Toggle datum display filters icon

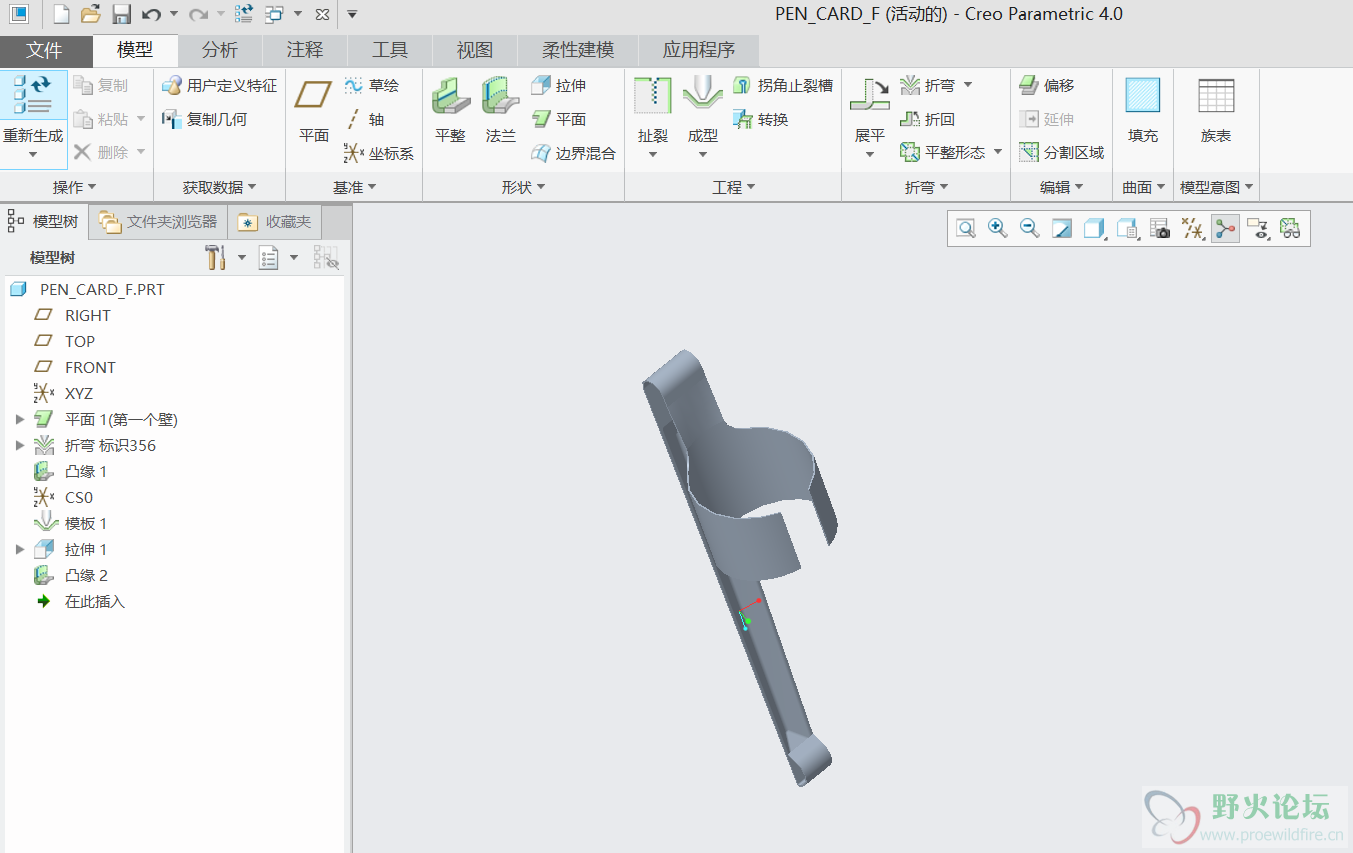click(x=1193, y=229)
